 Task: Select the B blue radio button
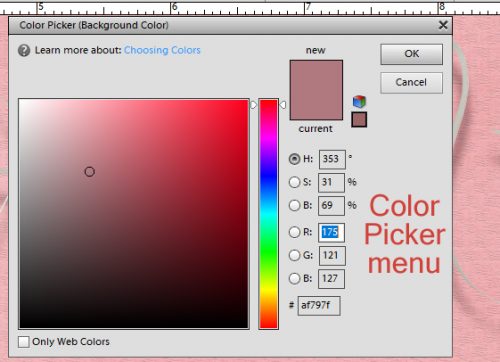pos(294,278)
